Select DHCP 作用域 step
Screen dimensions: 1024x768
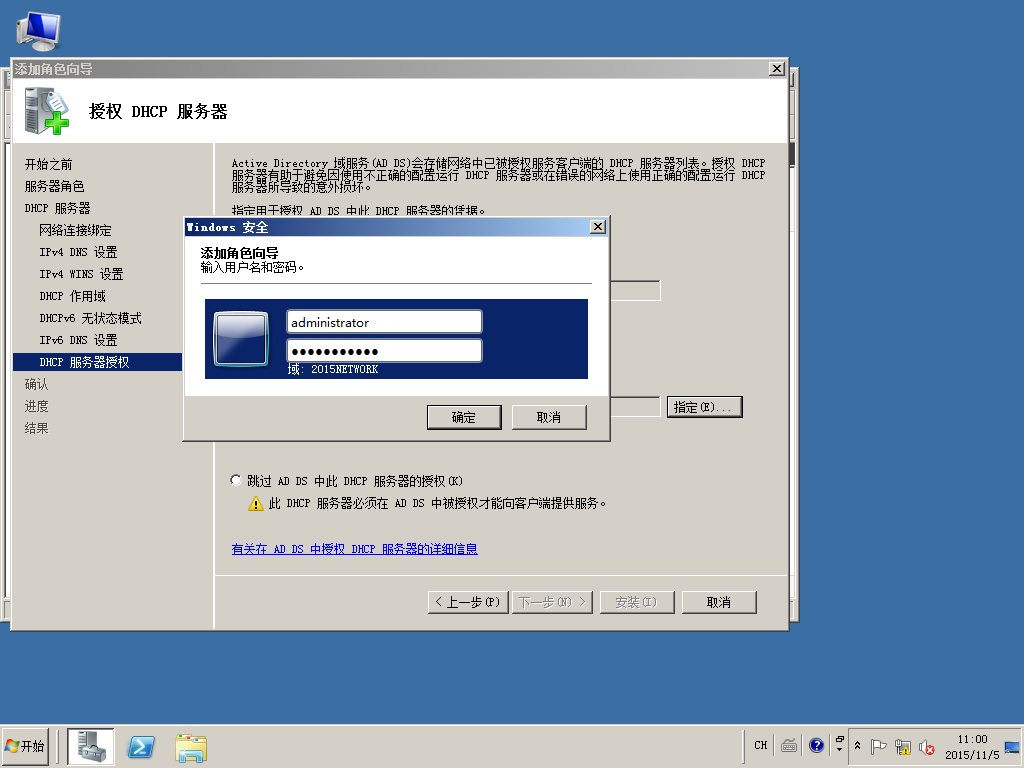point(72,296)
